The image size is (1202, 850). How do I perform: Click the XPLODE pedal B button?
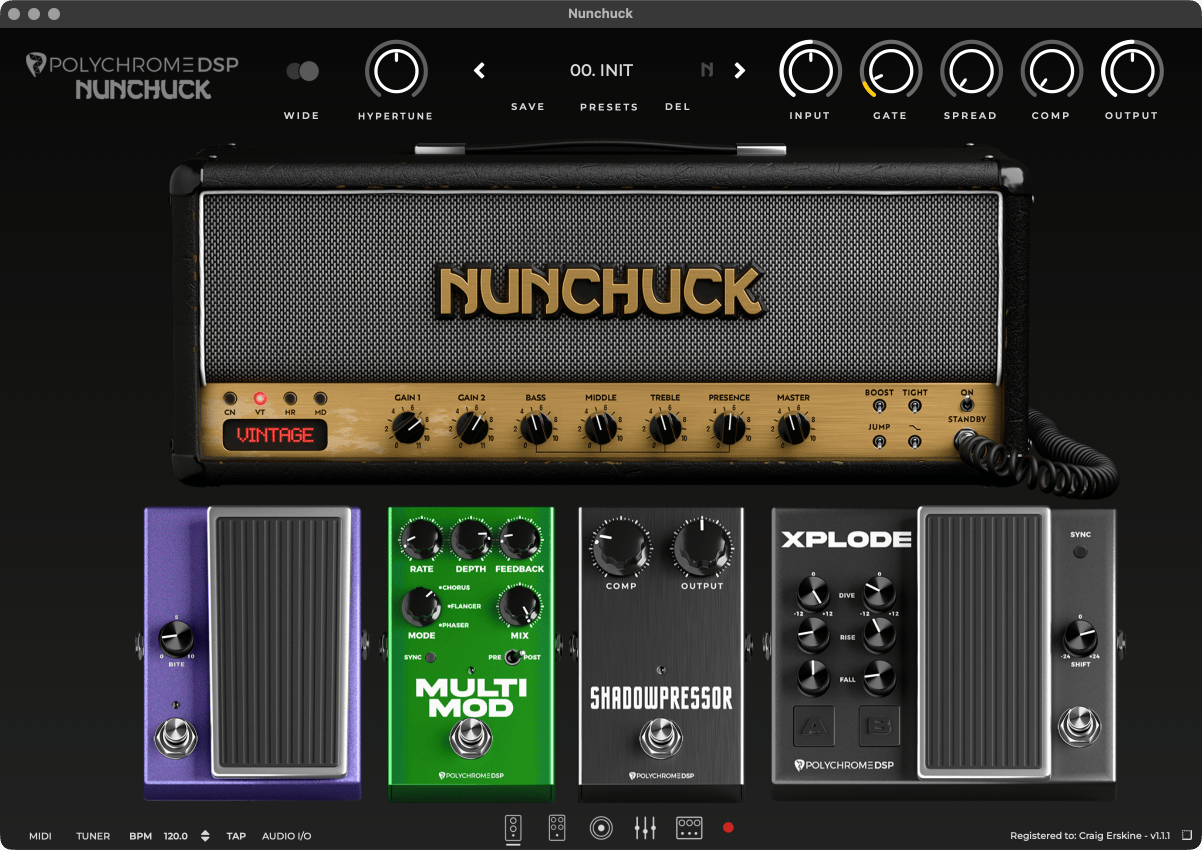pos(879,727)
